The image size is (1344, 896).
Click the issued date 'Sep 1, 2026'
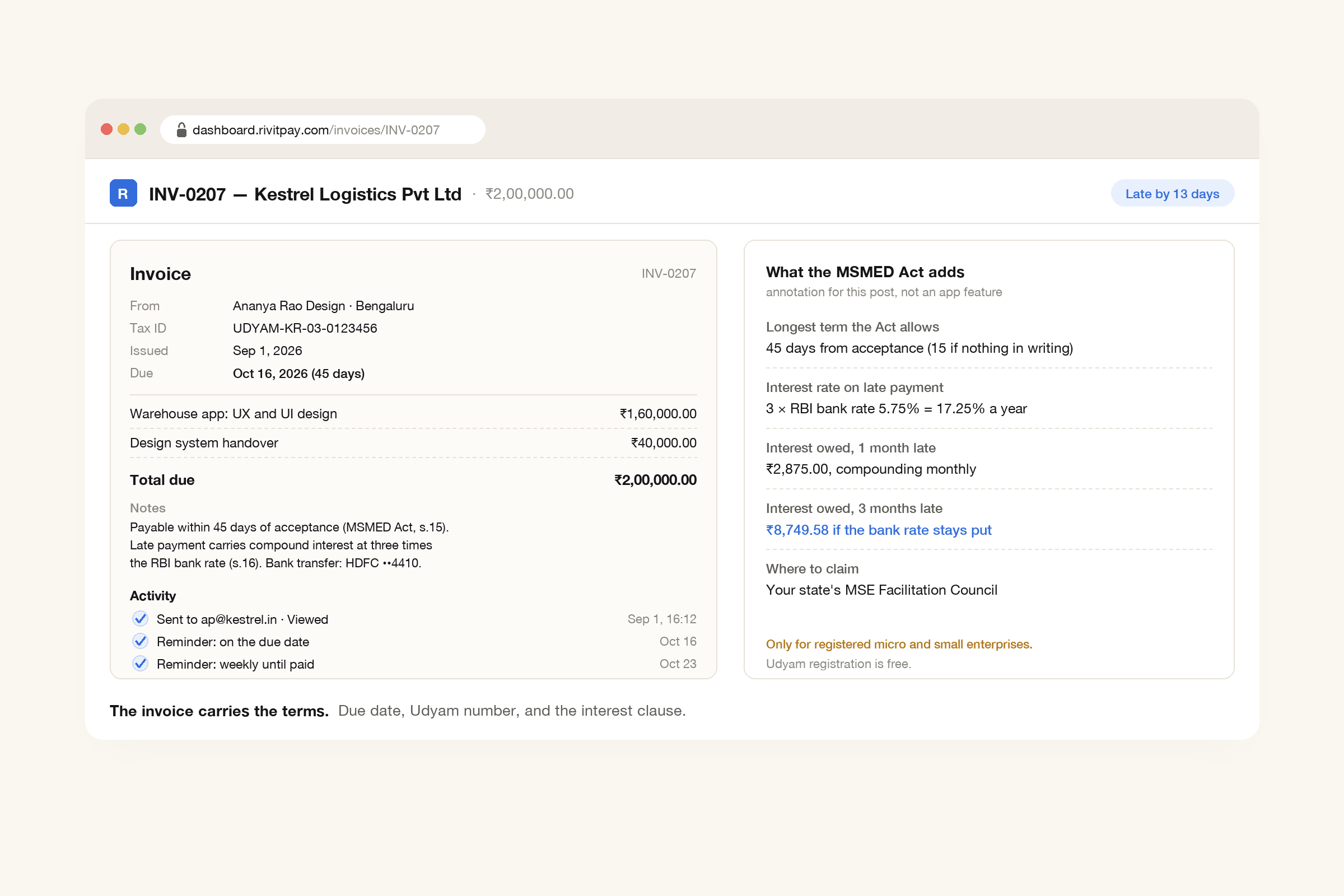click(x=267, y=351)
